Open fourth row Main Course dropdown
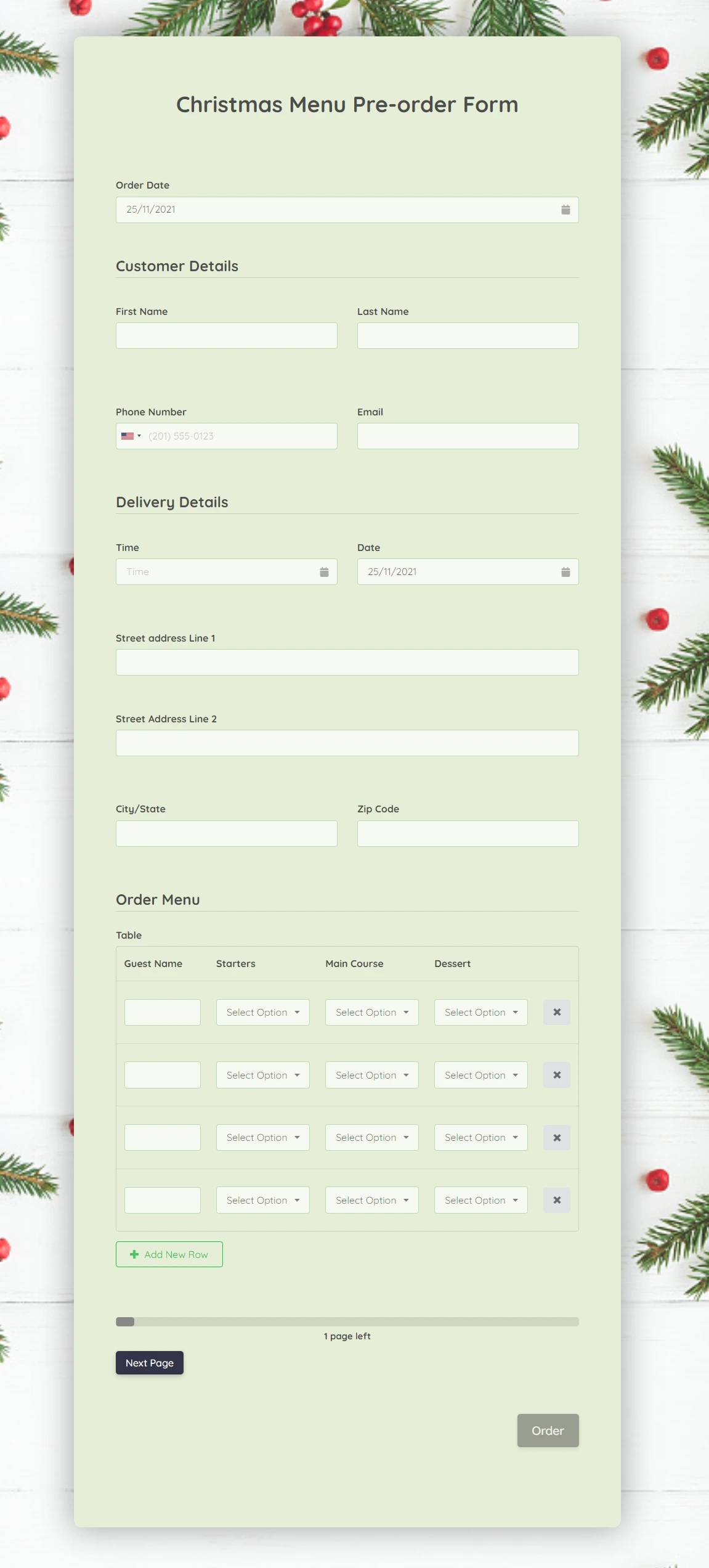The width and height of the screenshot is (709, 1568). click(372, 1200)
